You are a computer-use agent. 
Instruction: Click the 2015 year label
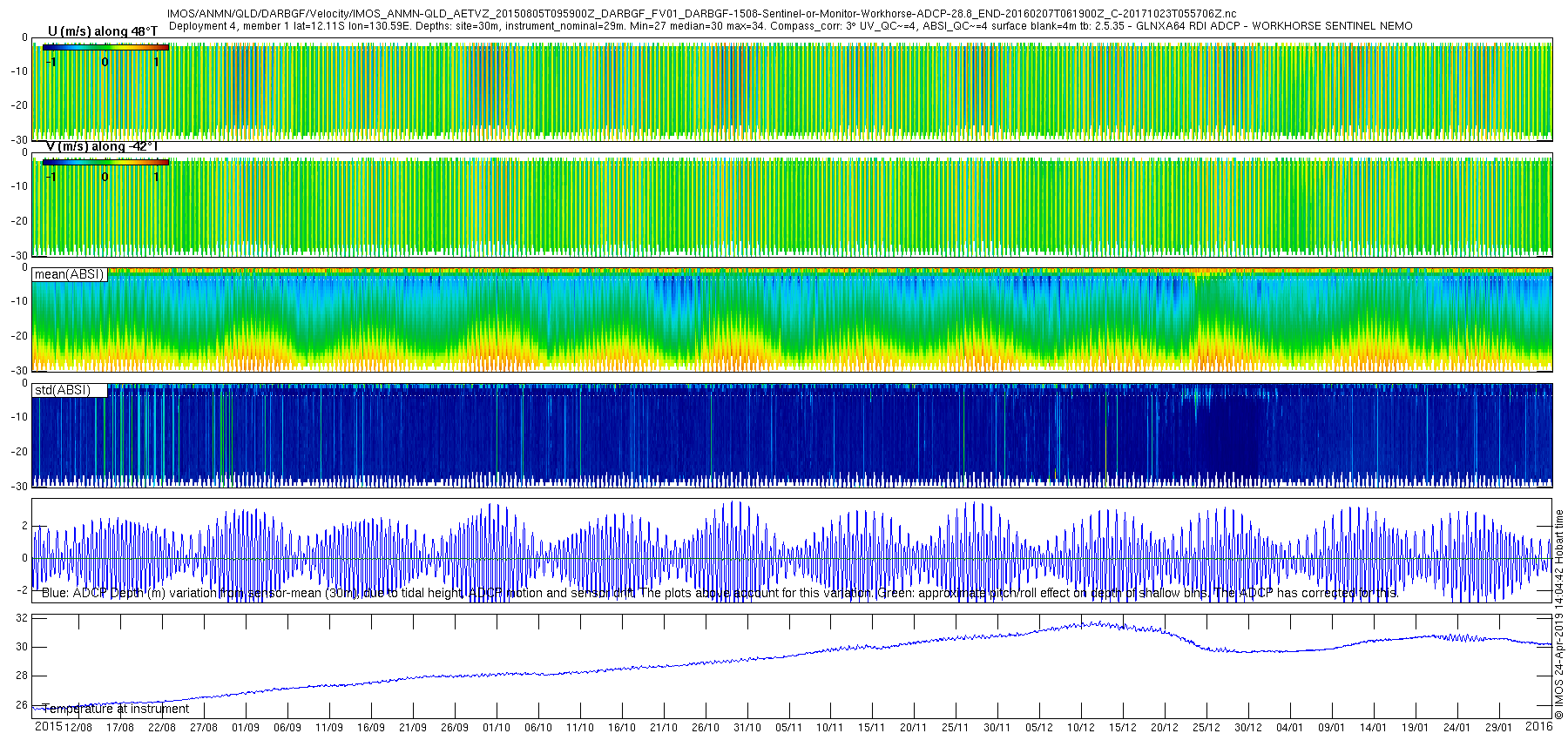pyautogui.click(x=48, y=726)
